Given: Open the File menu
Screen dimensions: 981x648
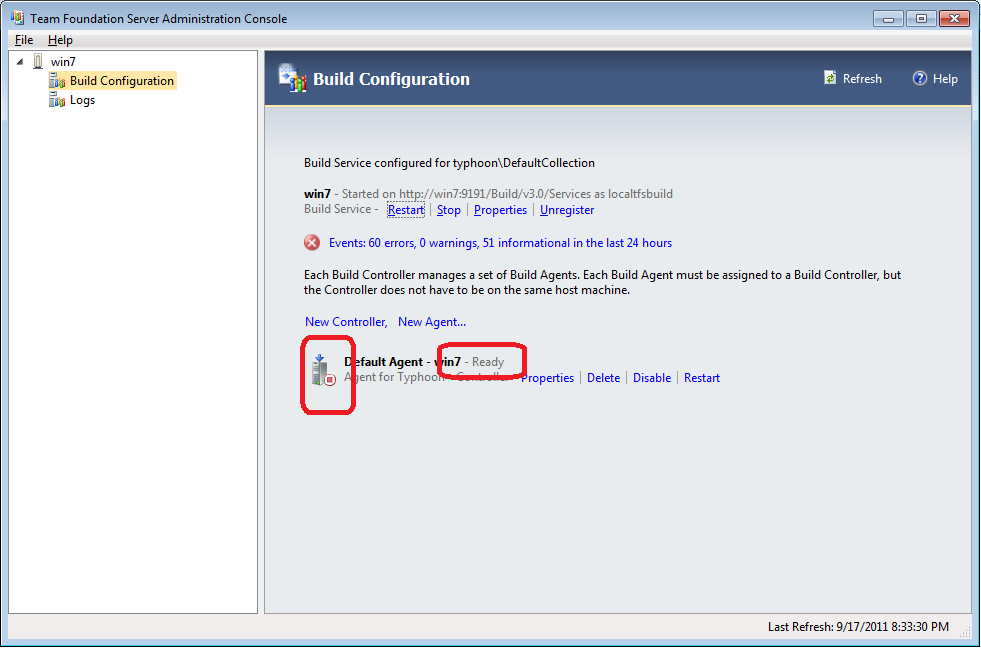Looking at the screenshot, I should tap(24, 40).
